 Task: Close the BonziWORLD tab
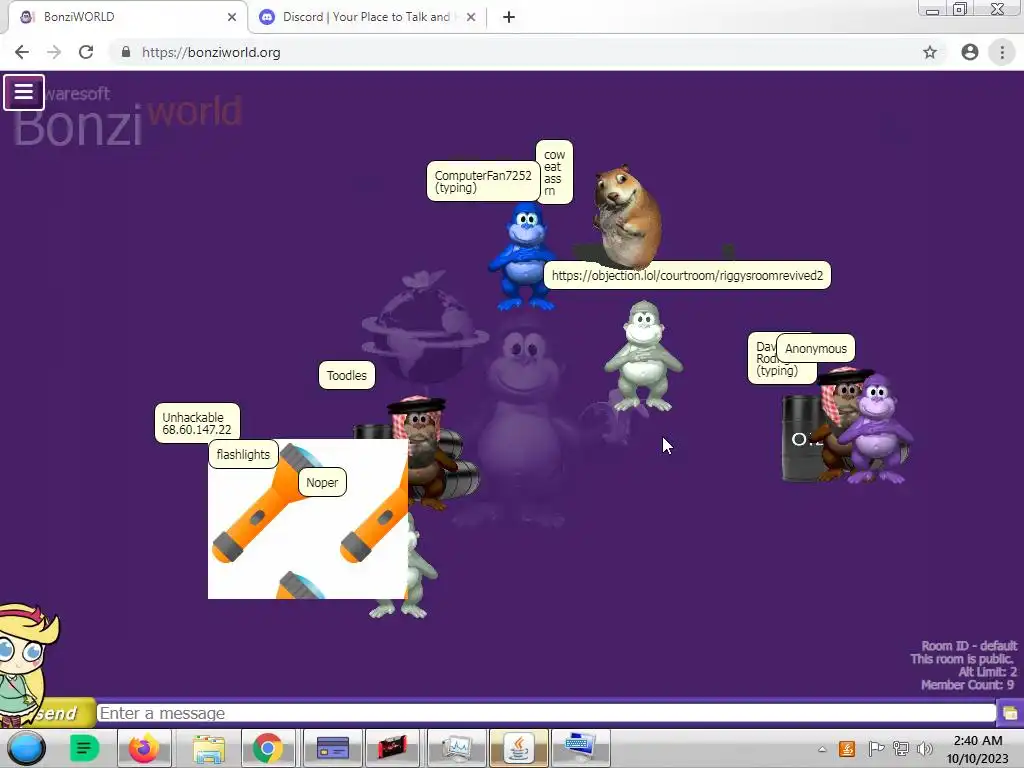(232, 17)
